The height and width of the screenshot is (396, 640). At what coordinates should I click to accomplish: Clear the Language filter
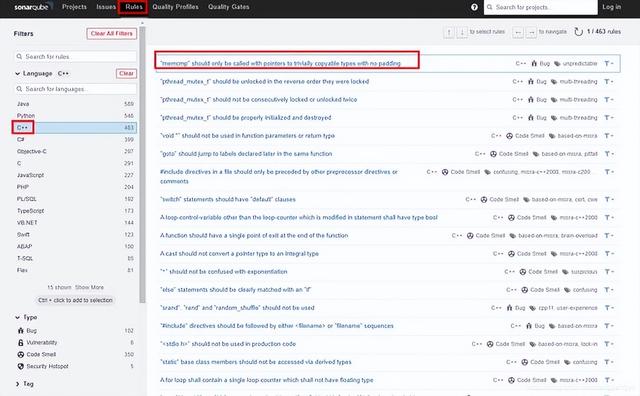coord(126,73)
